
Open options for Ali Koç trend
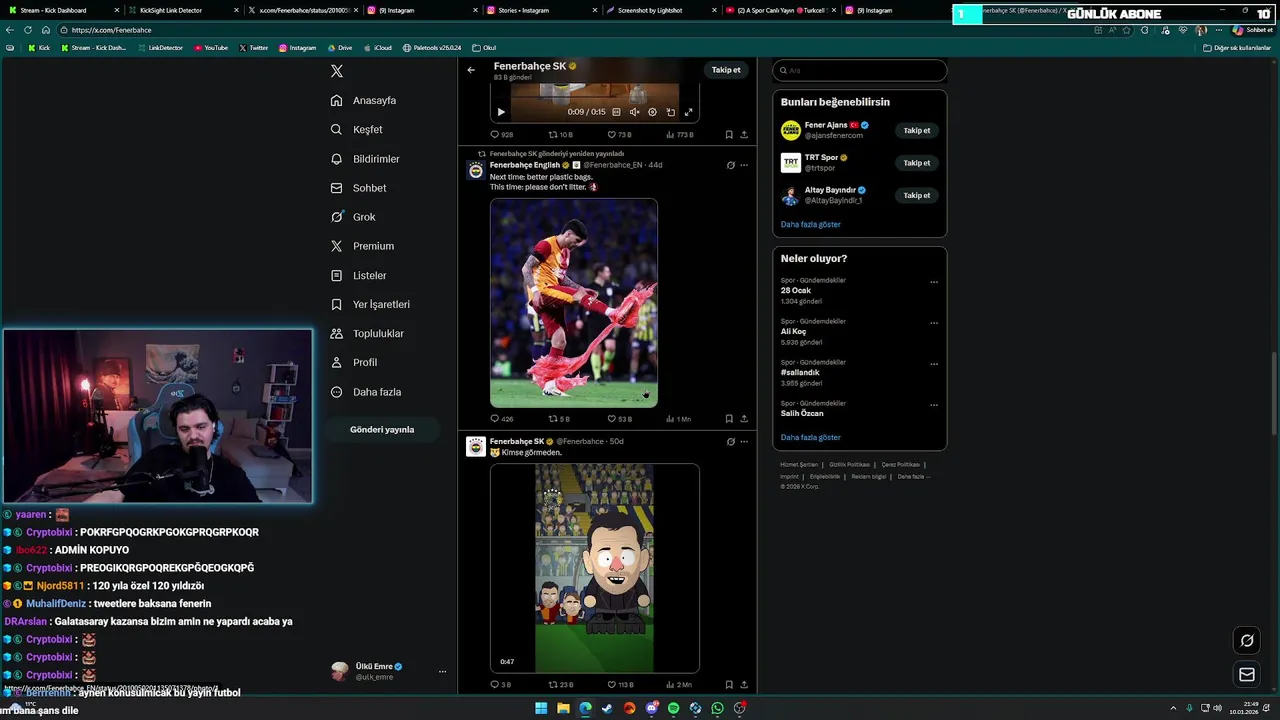pyautogui.click(x=934, y=323)
